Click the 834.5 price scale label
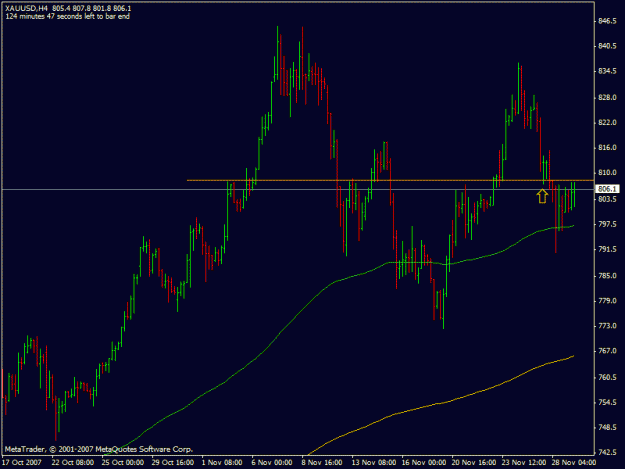Screen dimensions: 625x469 tap(607, 71)
